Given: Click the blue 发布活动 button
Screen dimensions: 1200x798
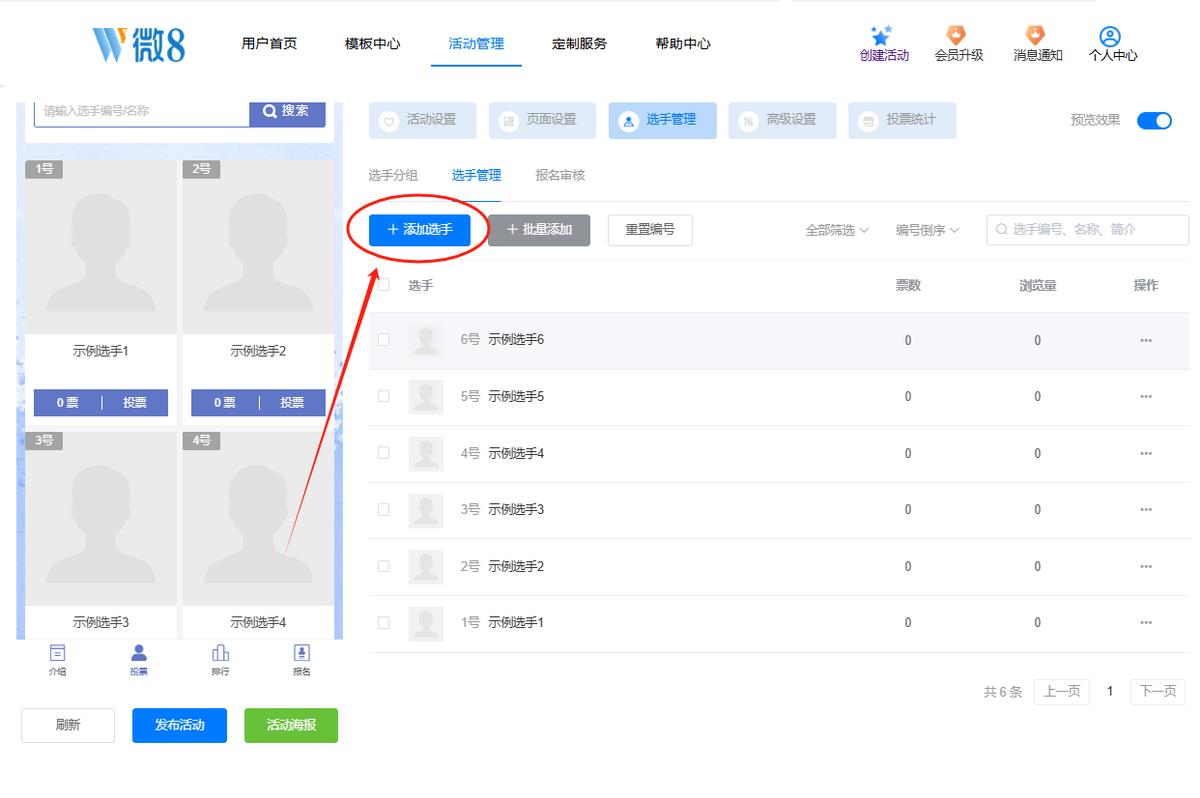Looking at the screenshot, I should 179,726.
